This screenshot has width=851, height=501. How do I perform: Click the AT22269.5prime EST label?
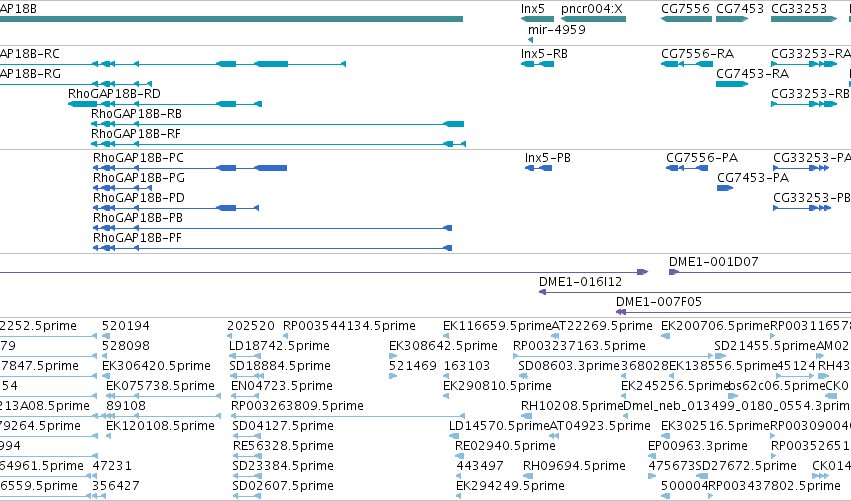click(x=601, y=326)
